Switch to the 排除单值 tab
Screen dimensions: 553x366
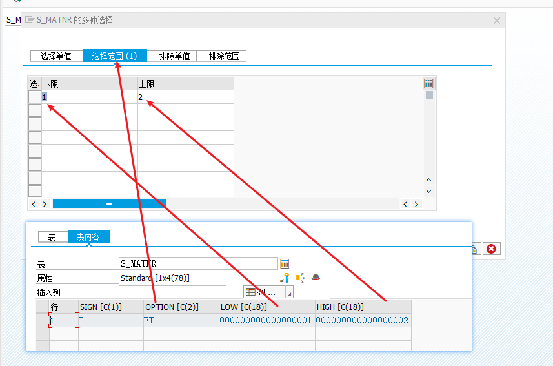172,56
